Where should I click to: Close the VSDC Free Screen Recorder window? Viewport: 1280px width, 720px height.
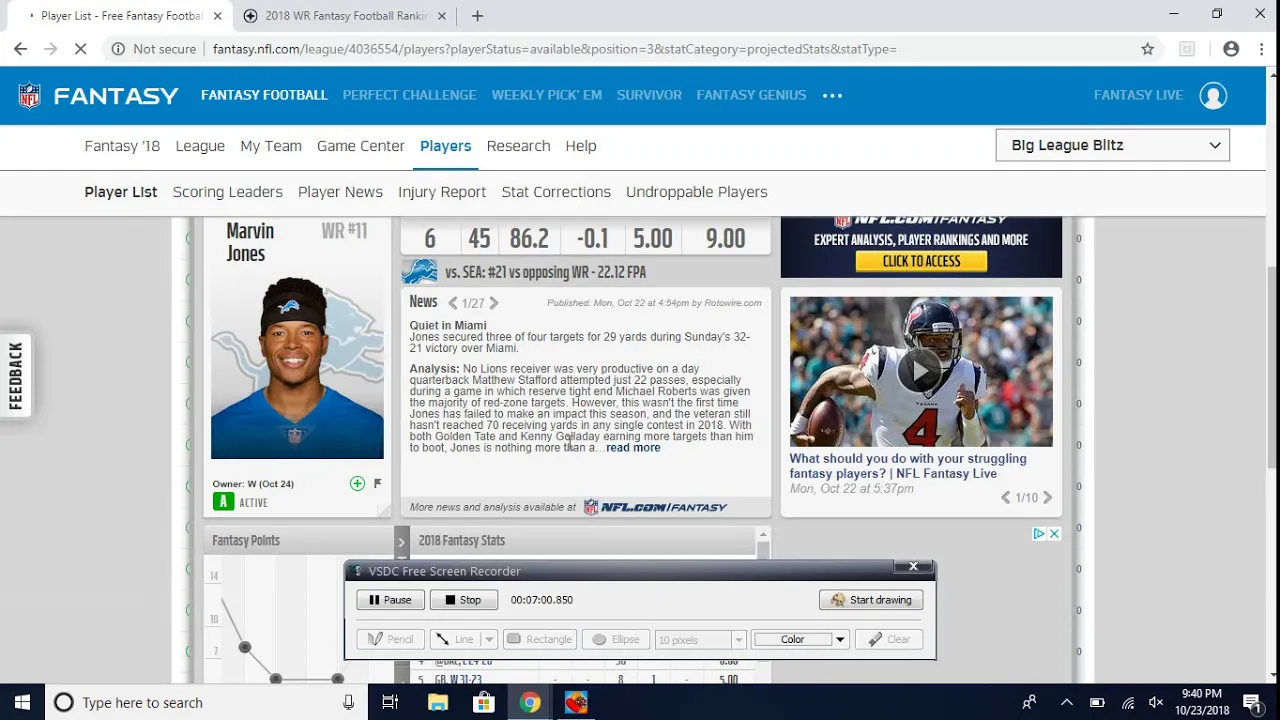(913, 567)
